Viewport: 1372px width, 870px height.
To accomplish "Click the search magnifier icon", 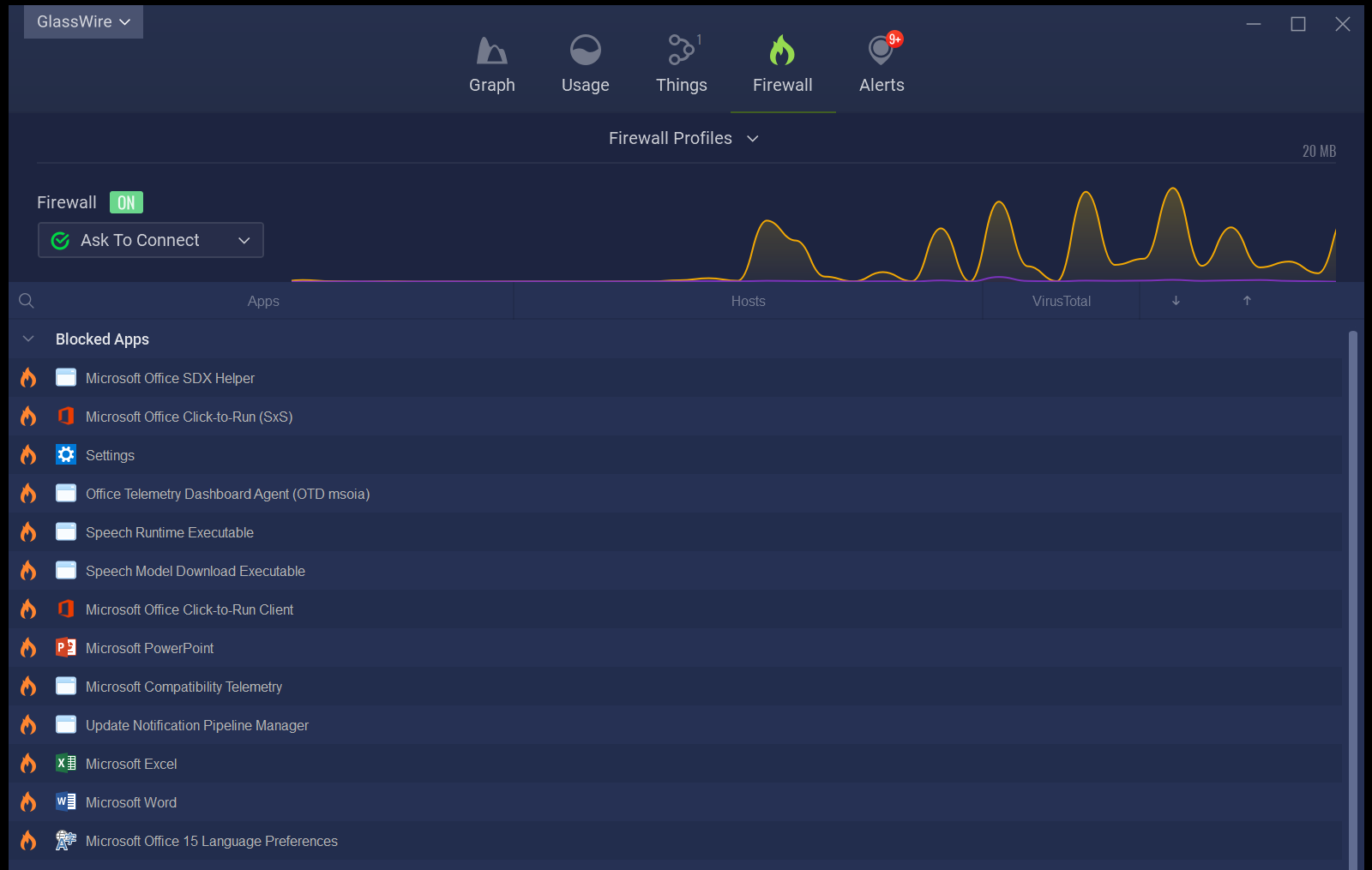I will (27, 301).
